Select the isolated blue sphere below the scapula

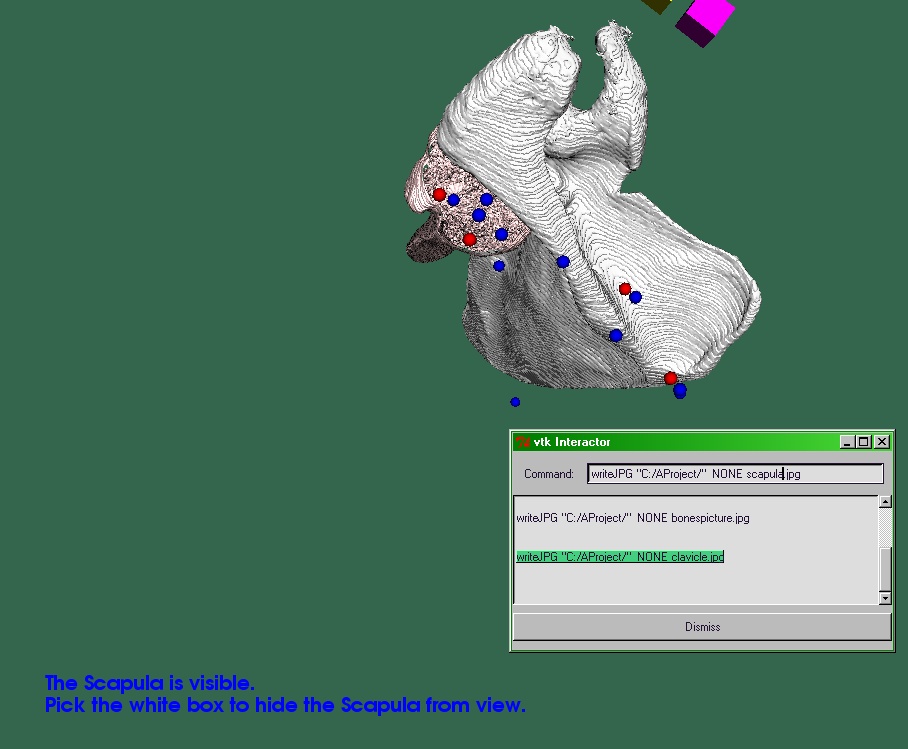[x=515, y=402]
